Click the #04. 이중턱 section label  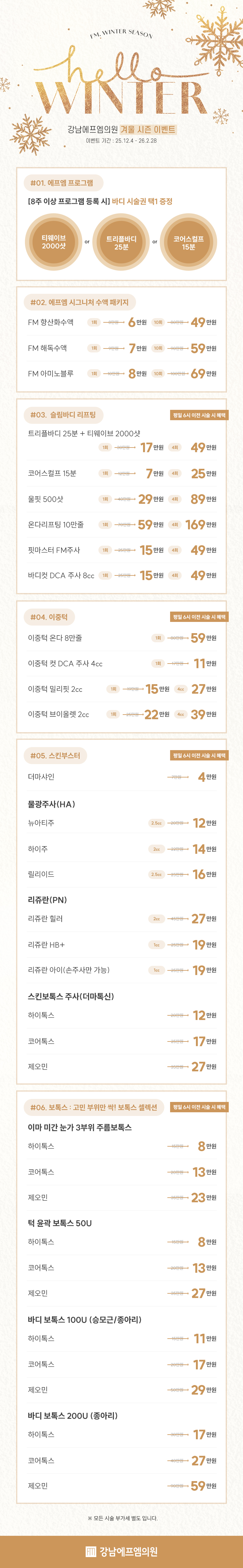tap(49, 617)
